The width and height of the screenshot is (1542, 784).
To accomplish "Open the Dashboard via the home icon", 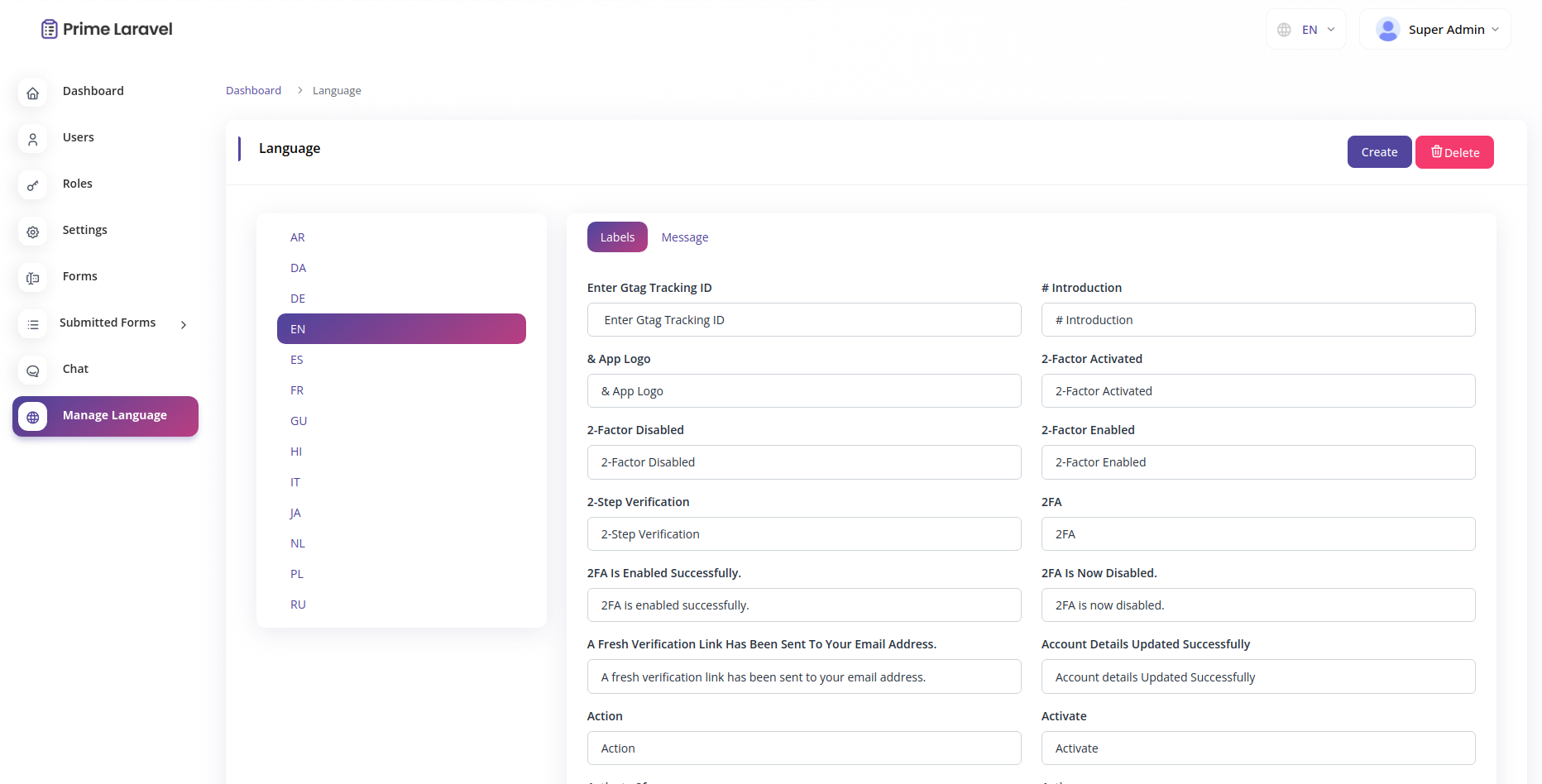I will (x=32, y=93).
